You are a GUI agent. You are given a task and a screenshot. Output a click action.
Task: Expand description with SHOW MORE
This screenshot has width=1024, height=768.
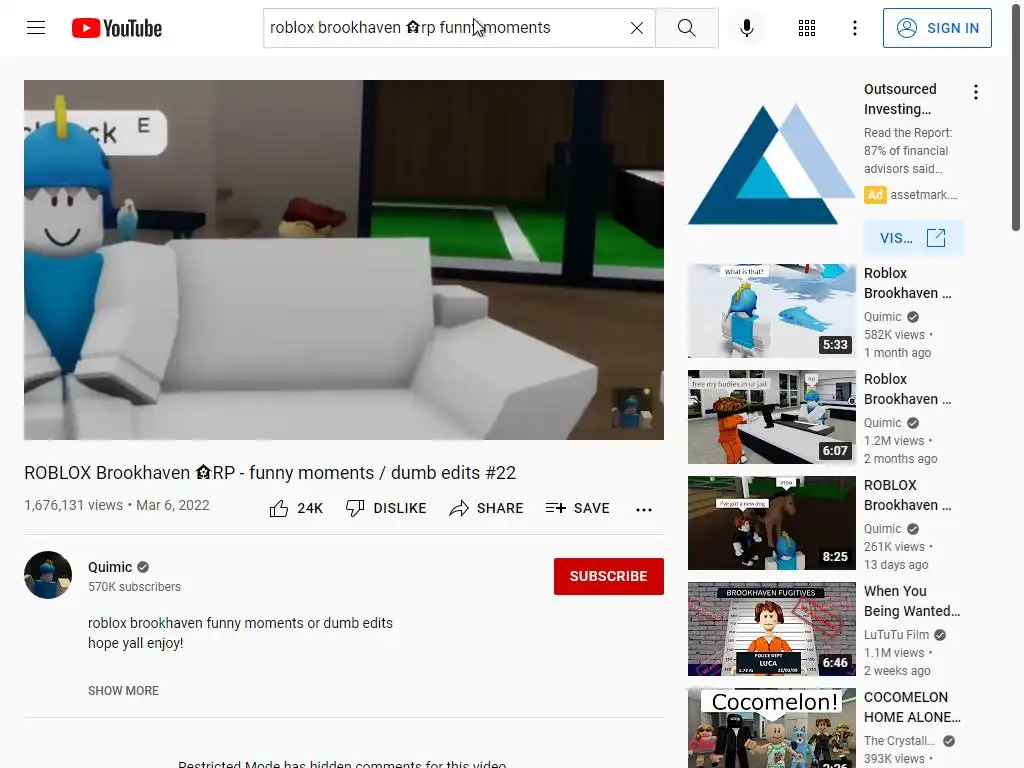(x=123, y=690)
